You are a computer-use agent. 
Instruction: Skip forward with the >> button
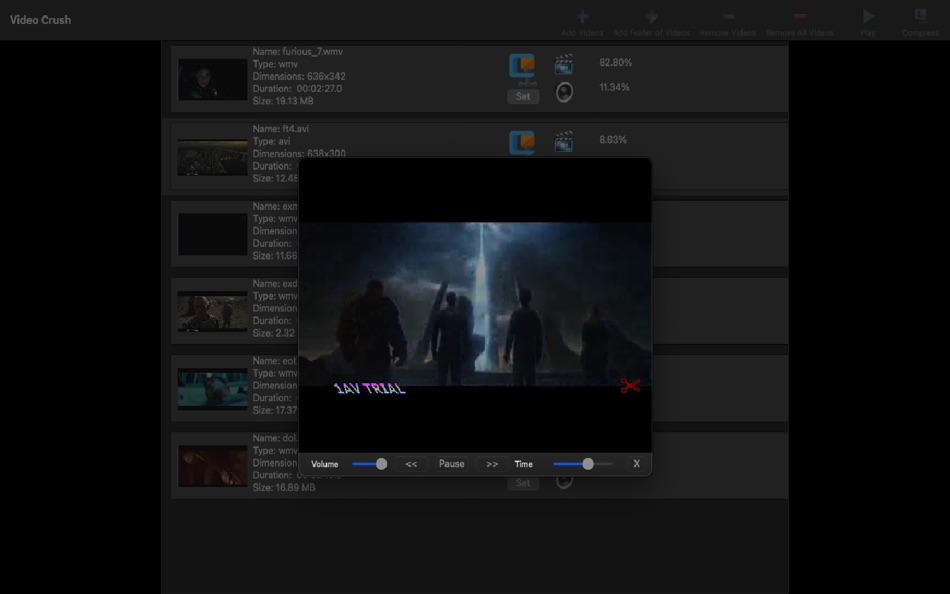492,464
